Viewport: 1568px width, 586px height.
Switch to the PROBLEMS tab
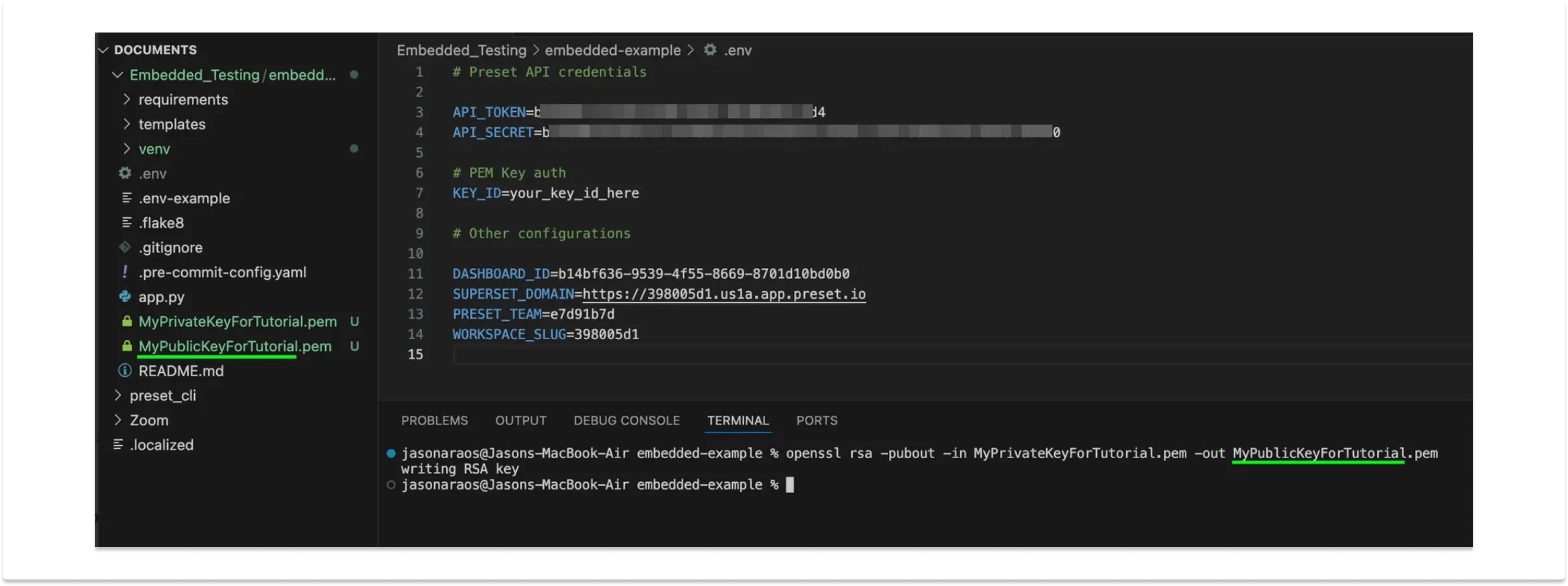click(x=434, y=421)
